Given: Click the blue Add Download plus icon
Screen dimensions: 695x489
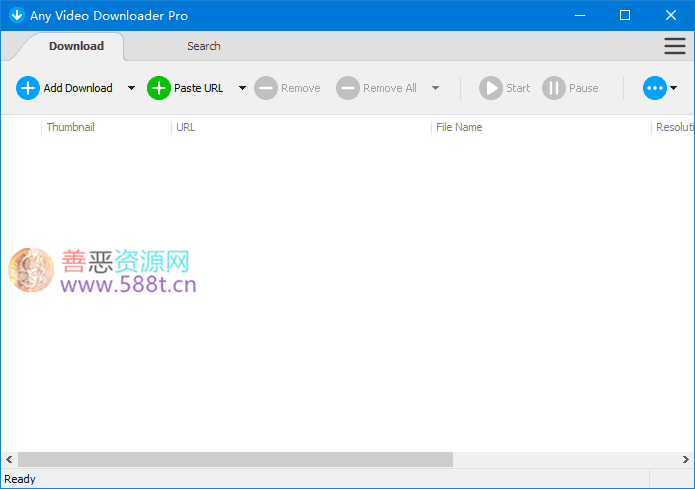Looking at the screenshot, I should [27, 88].
